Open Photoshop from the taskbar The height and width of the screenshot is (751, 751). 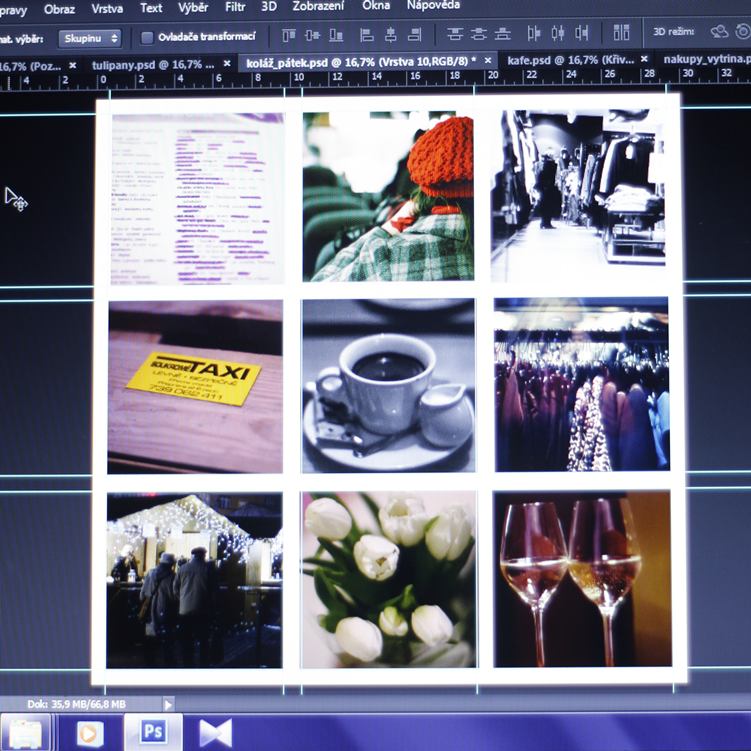point(152,731)
